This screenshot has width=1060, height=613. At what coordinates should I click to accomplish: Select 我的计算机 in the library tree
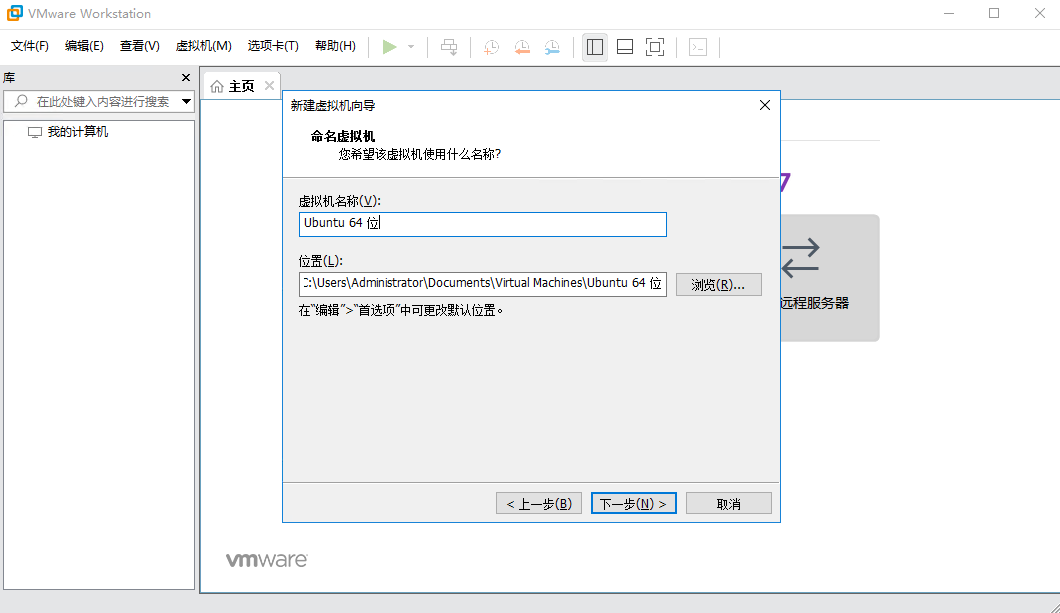coord(78,132)
